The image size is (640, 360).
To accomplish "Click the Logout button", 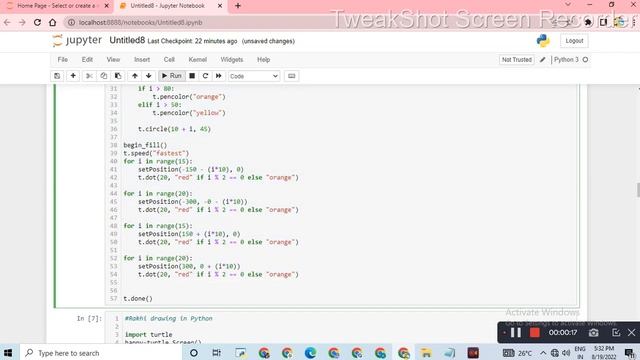I will [x=574, y=41].
